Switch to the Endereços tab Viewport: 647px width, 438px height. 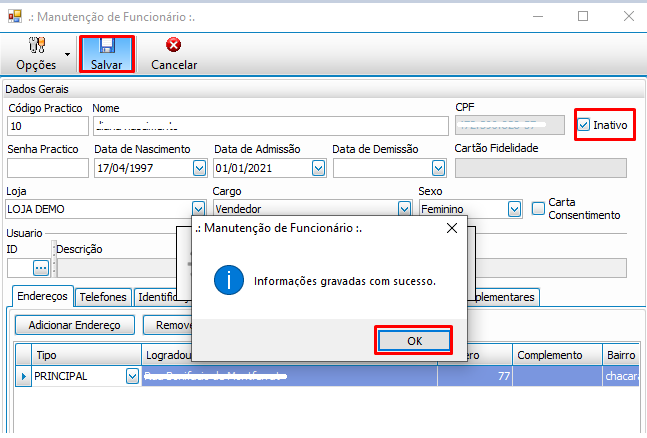click(x=43, y=296)
